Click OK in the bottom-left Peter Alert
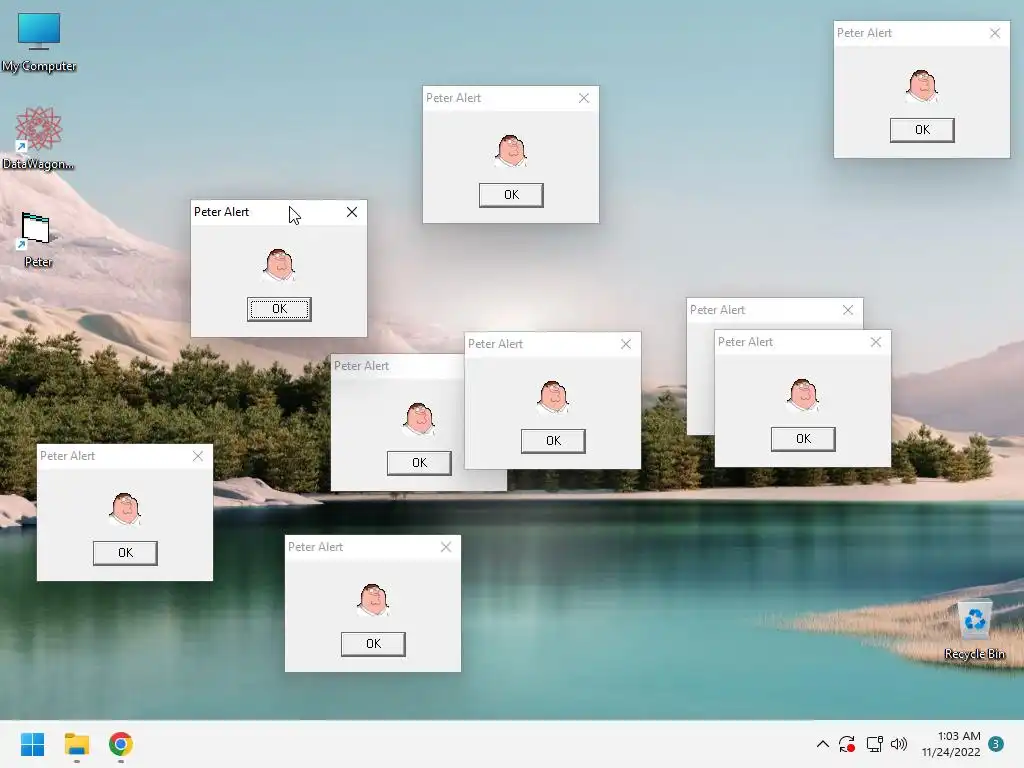Image resolution: width=1024 pixels, height=768 pixels. (x=125, y=553)
